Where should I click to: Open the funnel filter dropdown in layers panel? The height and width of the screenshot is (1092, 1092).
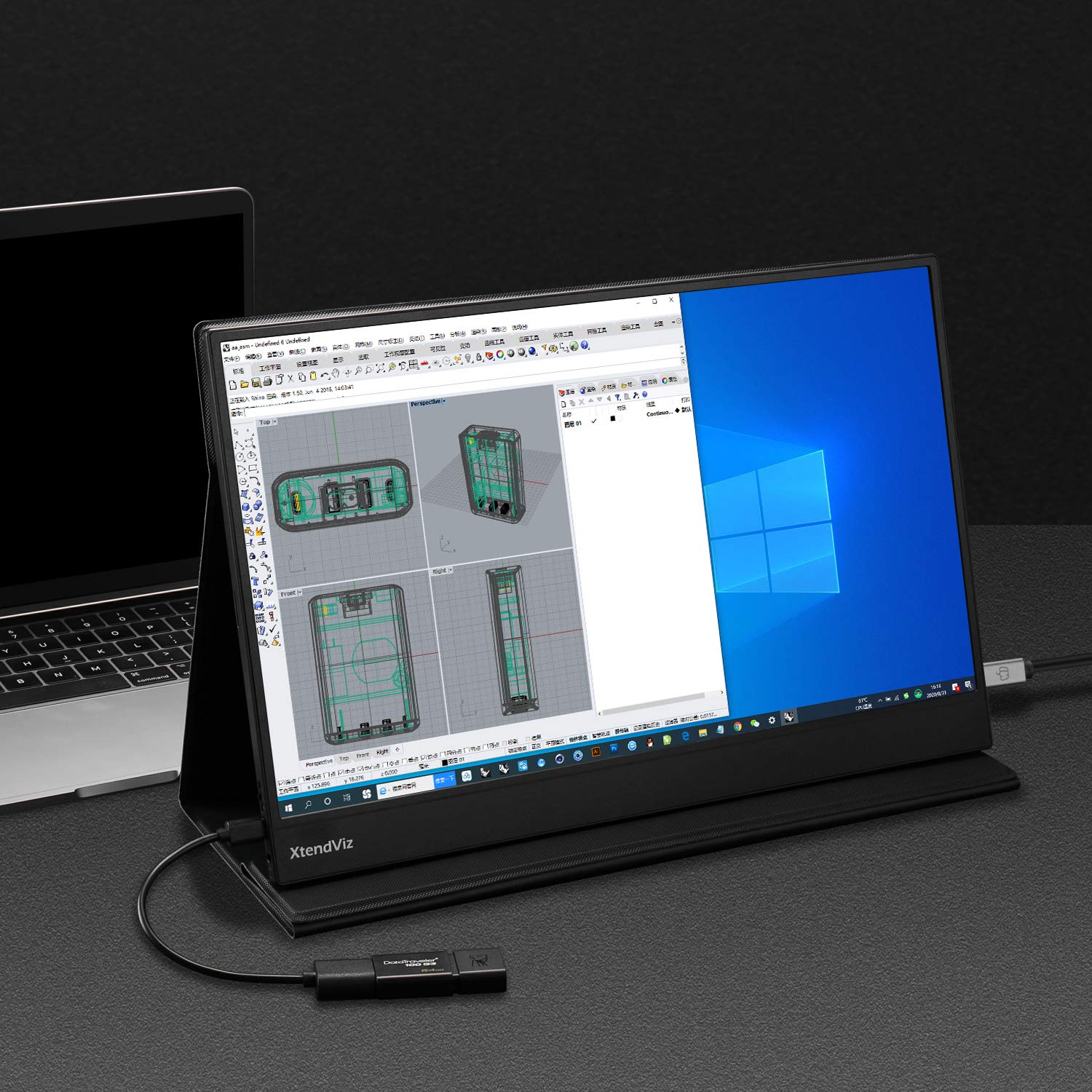point(618,397)
